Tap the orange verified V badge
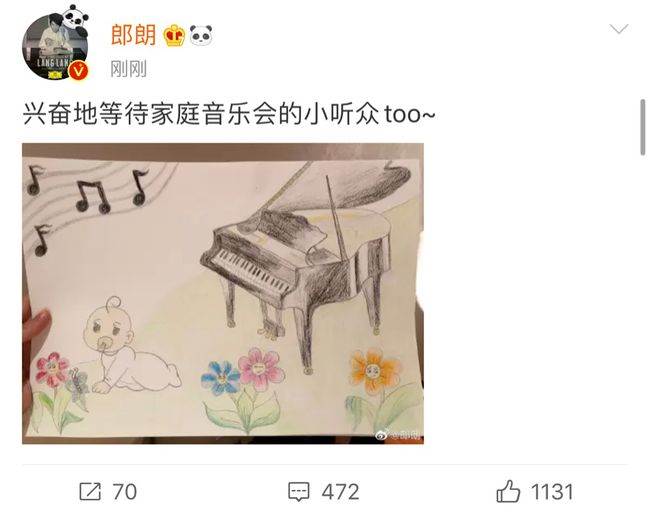The width and height of the screenshot is (650, 513). point(78,70)
